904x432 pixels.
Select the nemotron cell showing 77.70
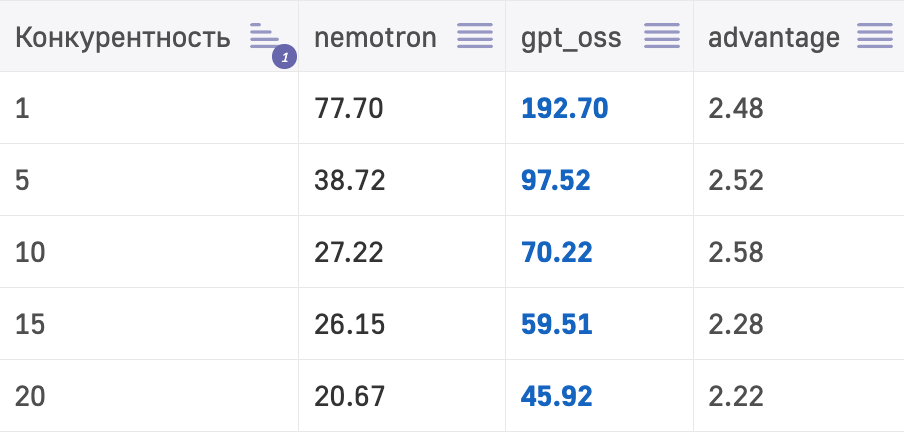(349, 108)
